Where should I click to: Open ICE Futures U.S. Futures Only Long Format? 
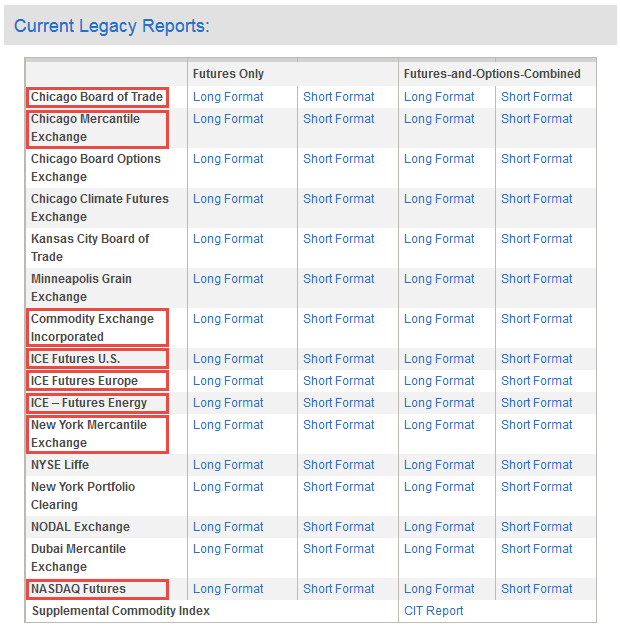(228, 359)
